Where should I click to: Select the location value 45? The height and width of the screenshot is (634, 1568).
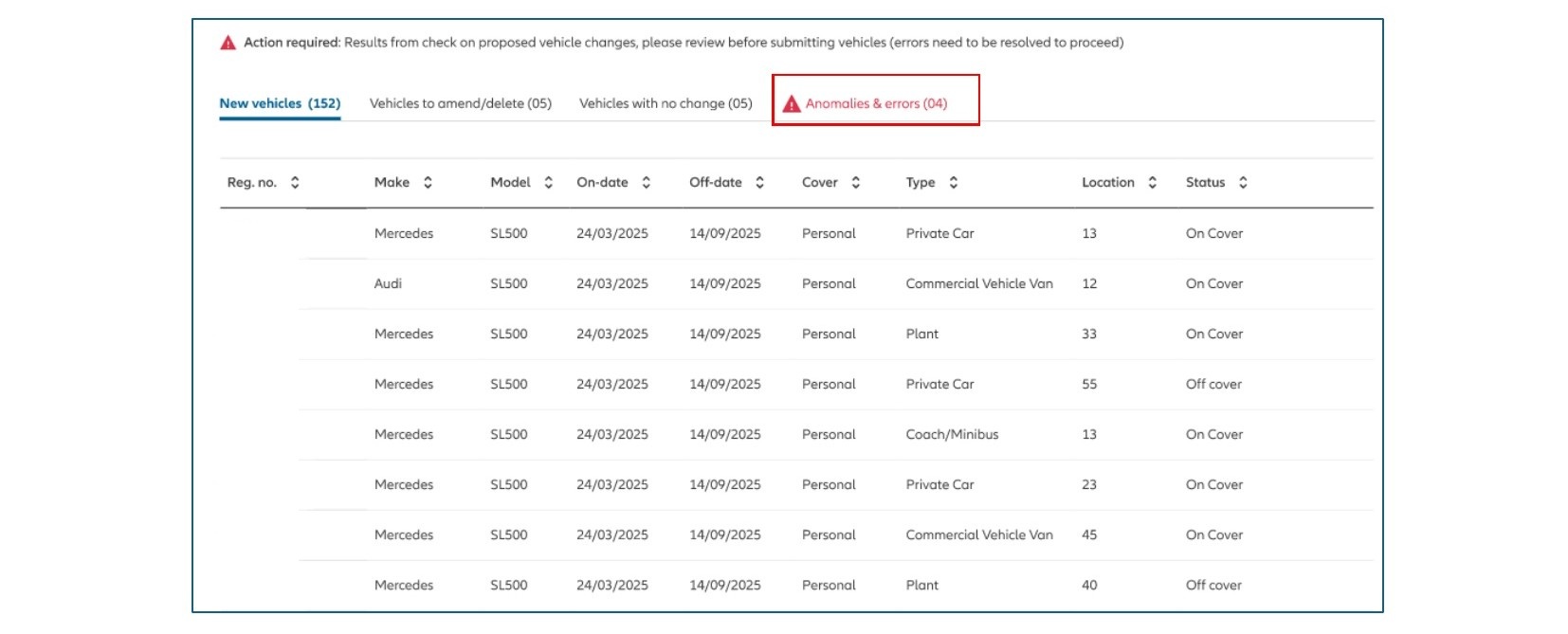(1089, 534)
